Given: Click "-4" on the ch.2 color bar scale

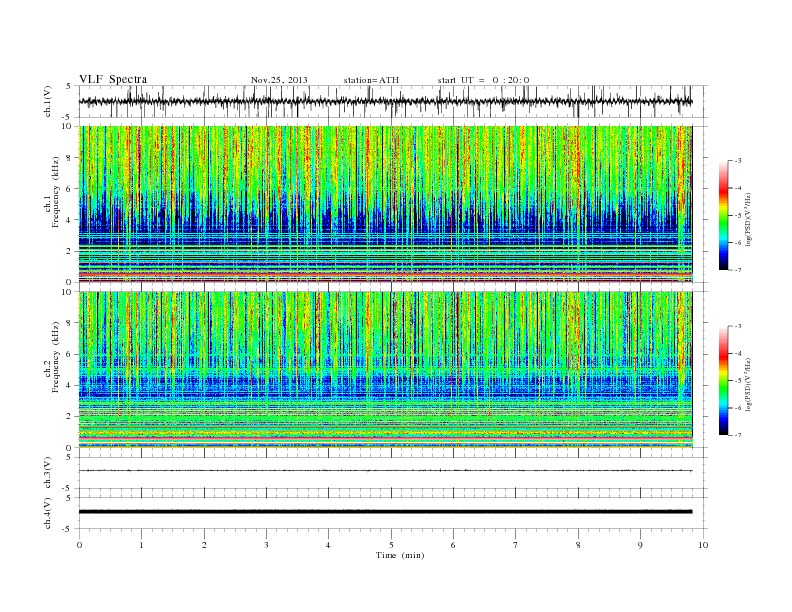Looking at the screenshot, I should point(737,353).
